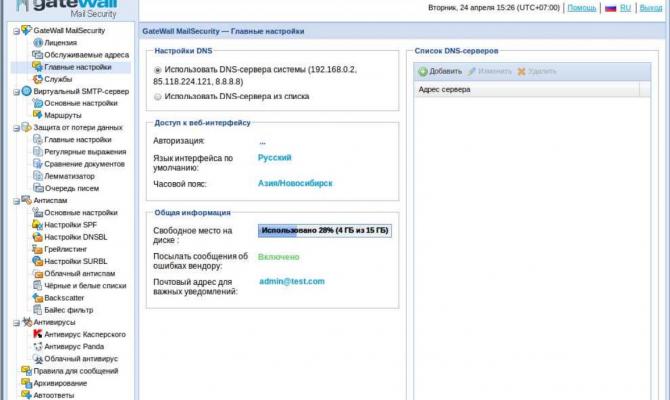Click the Антивирусы section icon

(x=26, y=322)
